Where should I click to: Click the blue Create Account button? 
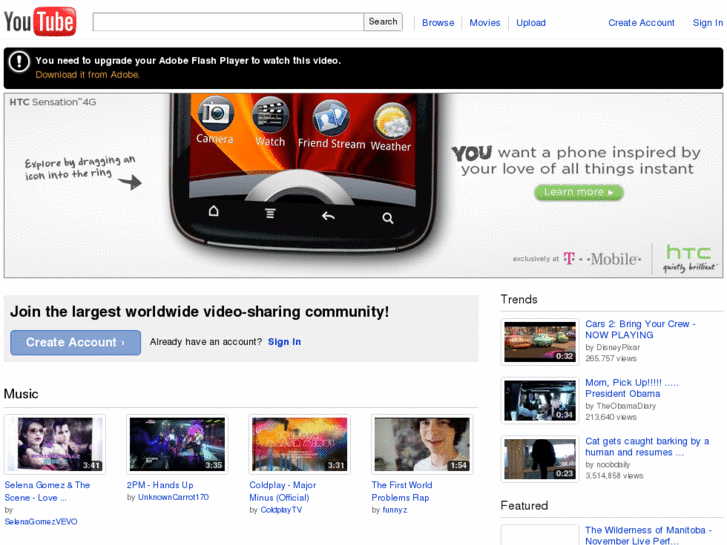76,342
